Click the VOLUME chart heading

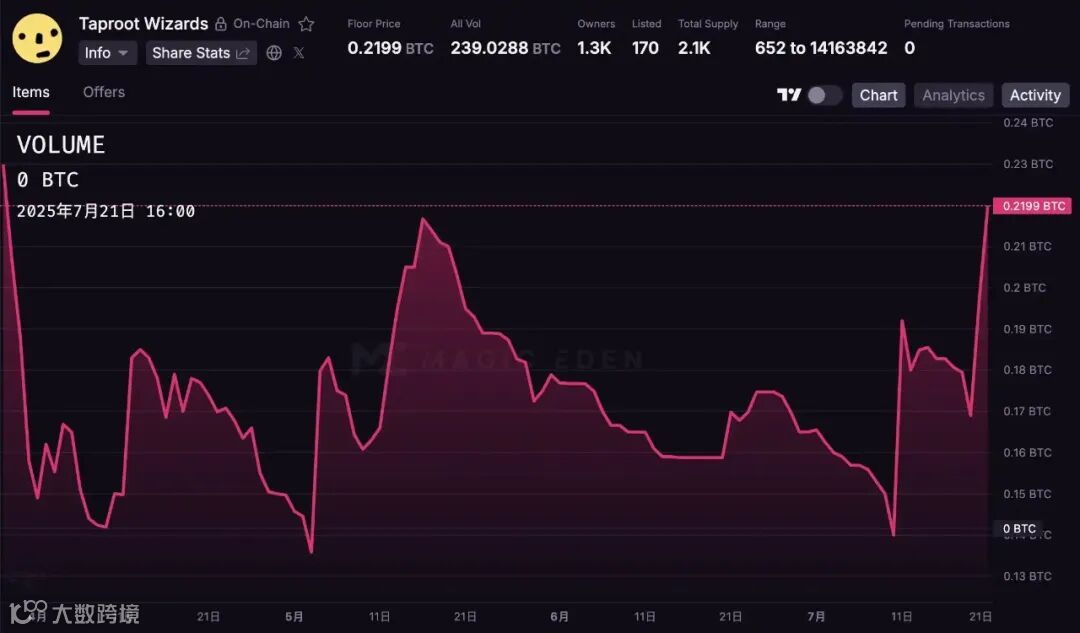click(61, 145)
